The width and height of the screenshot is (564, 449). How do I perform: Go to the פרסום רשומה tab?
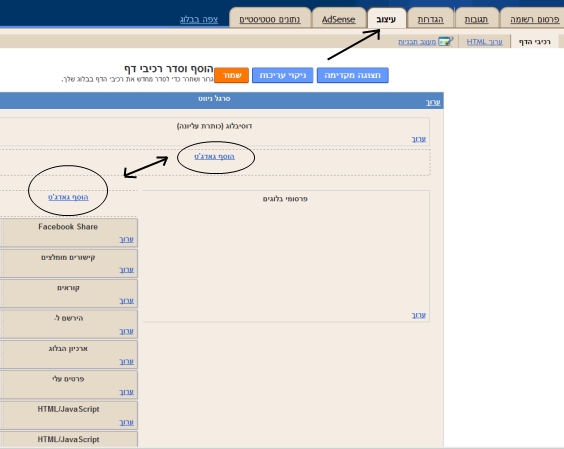click(x=535, y=19)
